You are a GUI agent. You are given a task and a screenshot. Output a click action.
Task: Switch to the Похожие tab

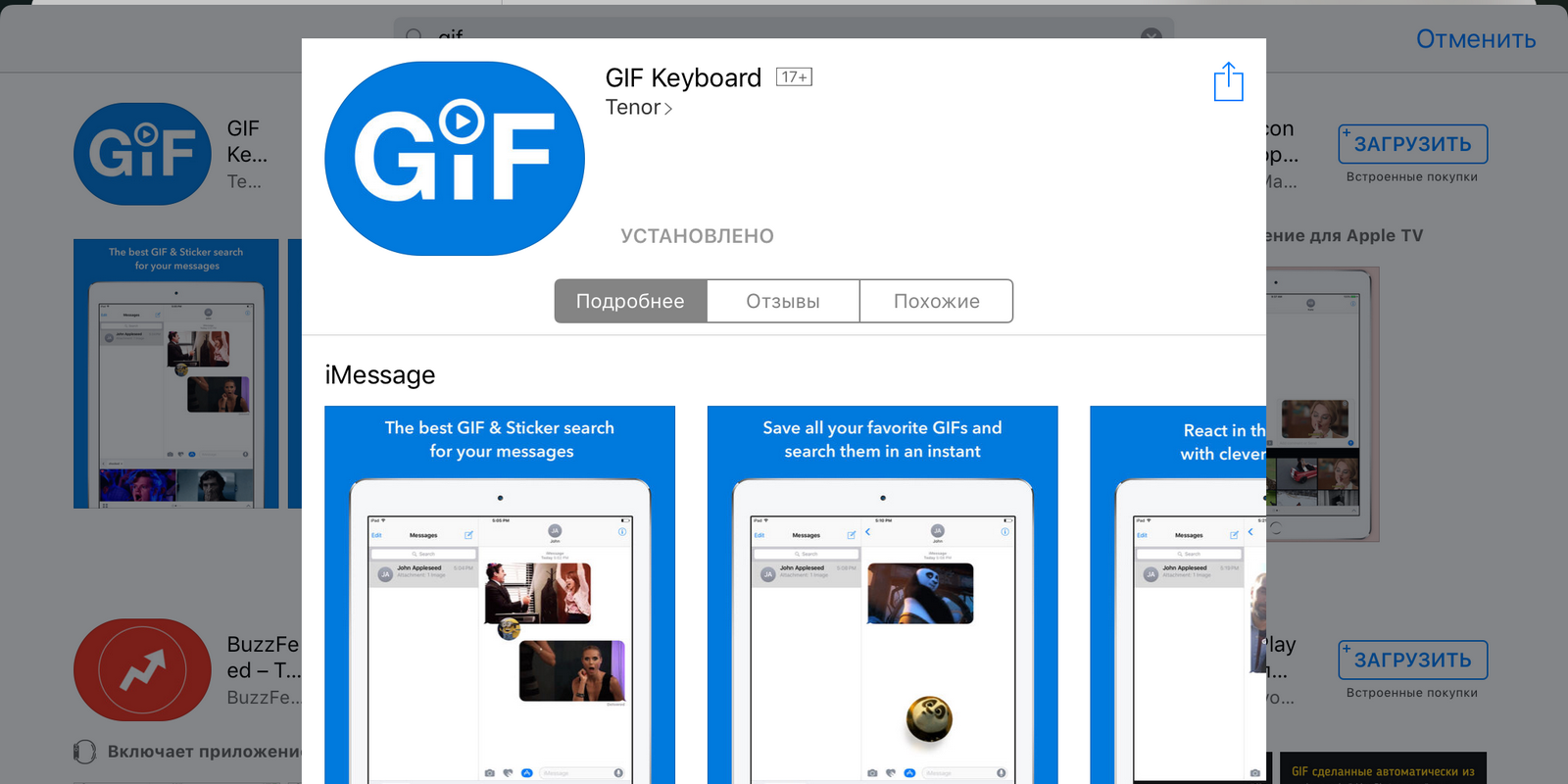pyautogui.click(x=936, y=301)
